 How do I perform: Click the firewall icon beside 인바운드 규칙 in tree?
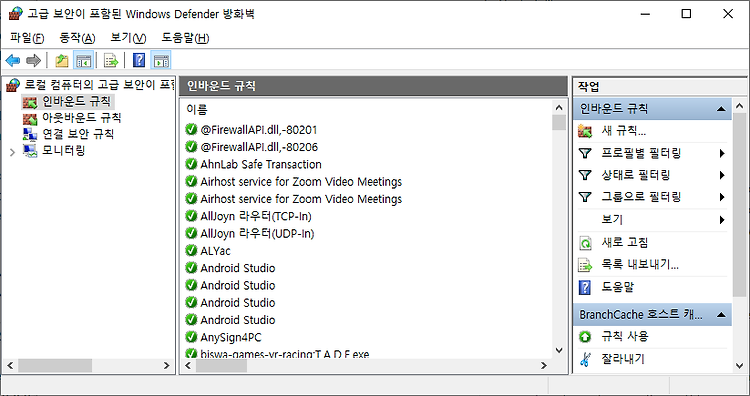[x=30, y=102]
